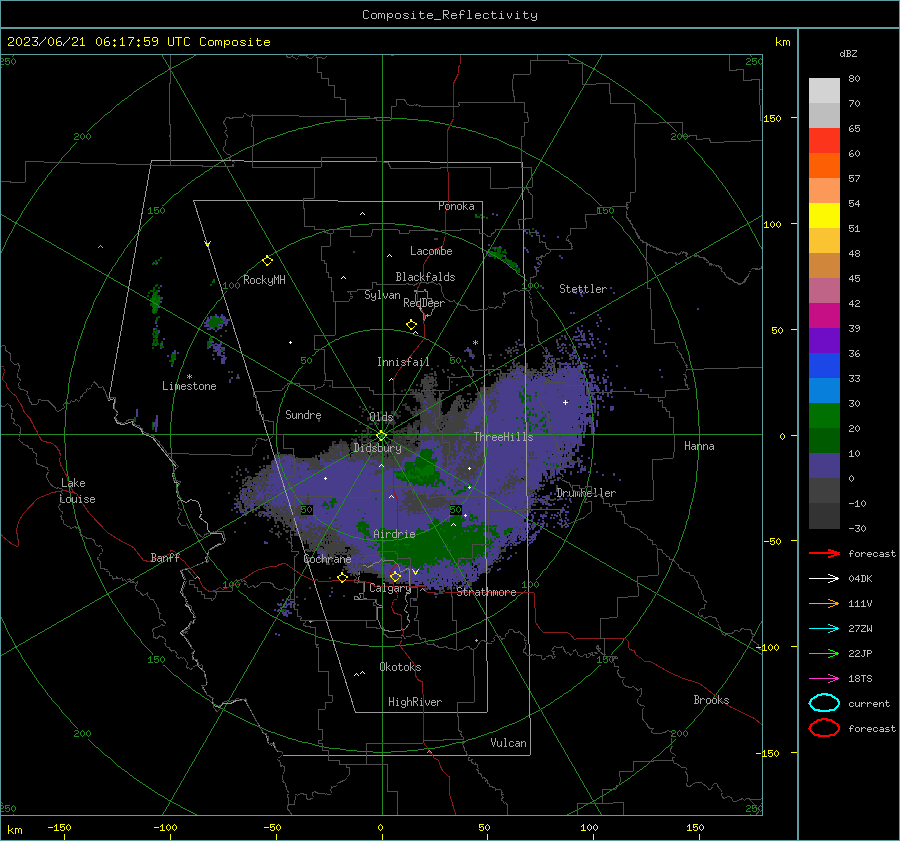Click the red 60–65 dBZ swatch

[824, 141]
